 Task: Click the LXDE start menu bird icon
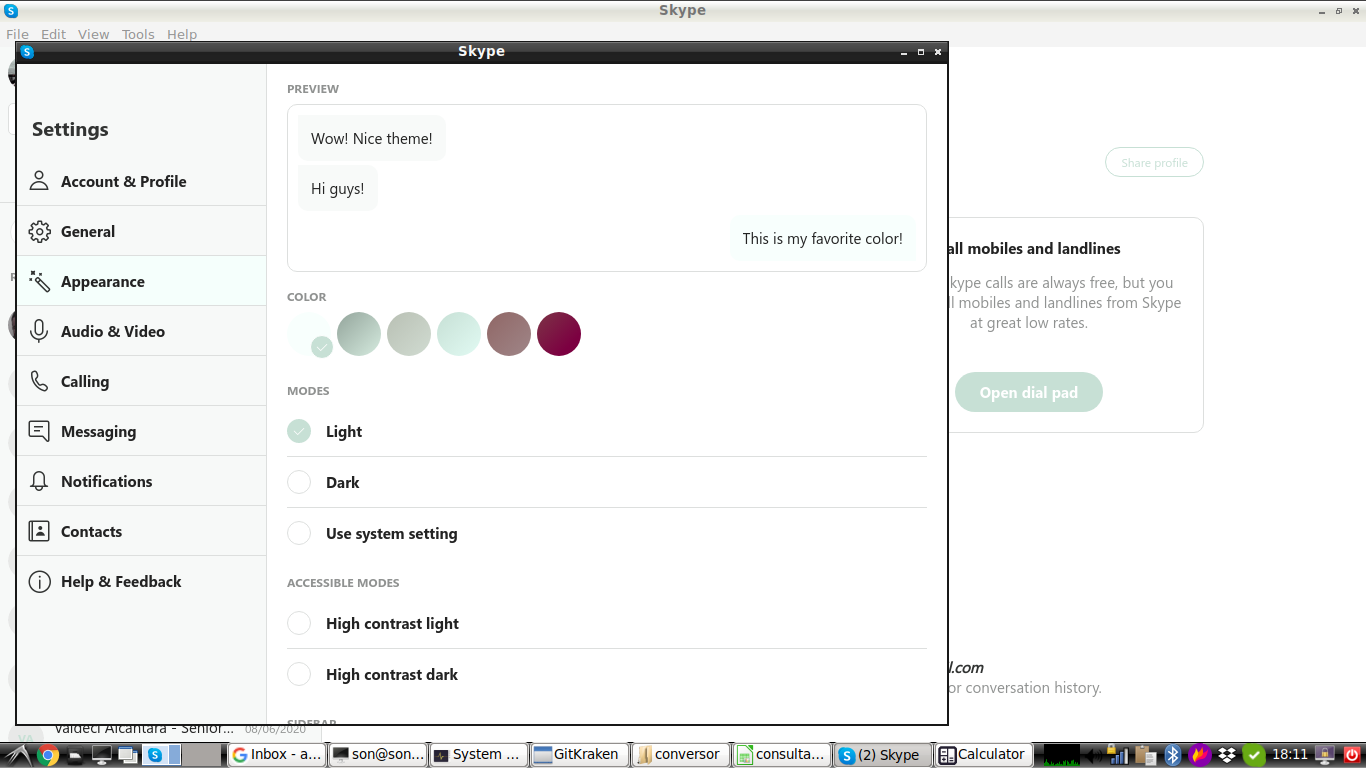(x=17, y=755)
